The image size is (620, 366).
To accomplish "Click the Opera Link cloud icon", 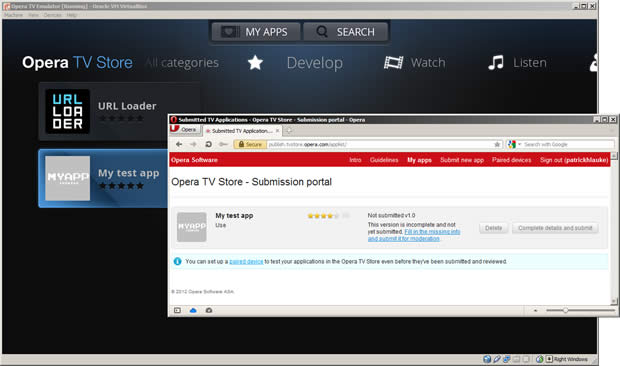I will click(x=193, y=310).
